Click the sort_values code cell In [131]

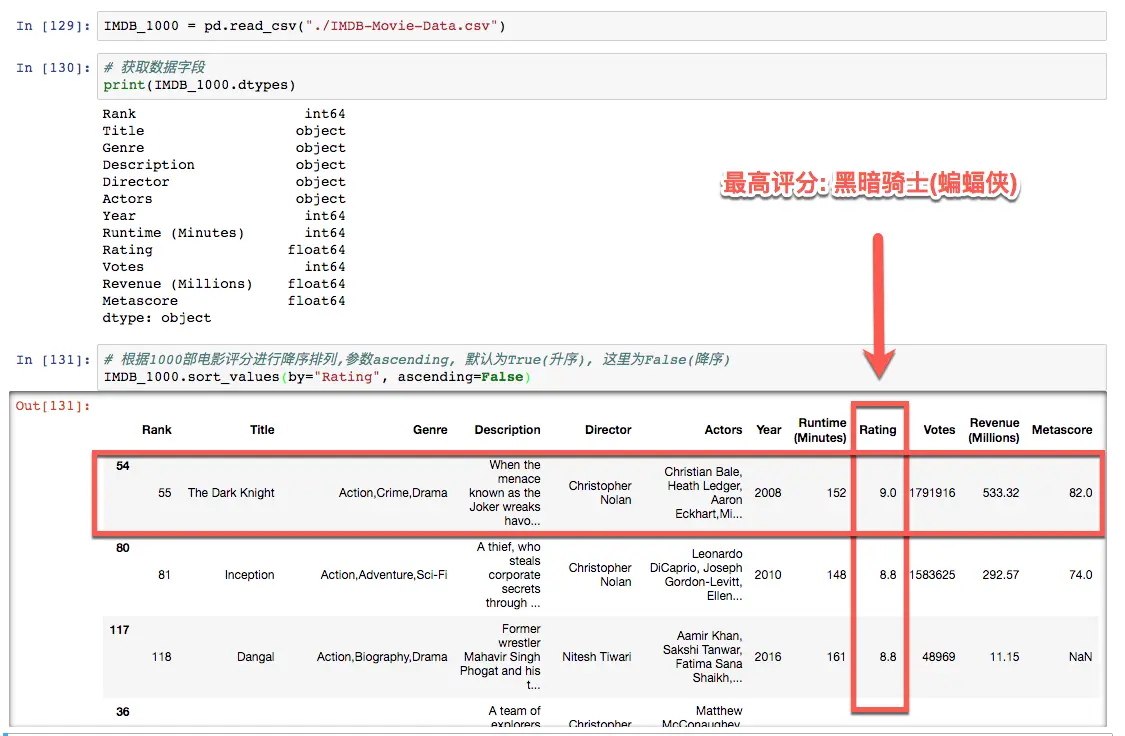(x=601, y=368)
